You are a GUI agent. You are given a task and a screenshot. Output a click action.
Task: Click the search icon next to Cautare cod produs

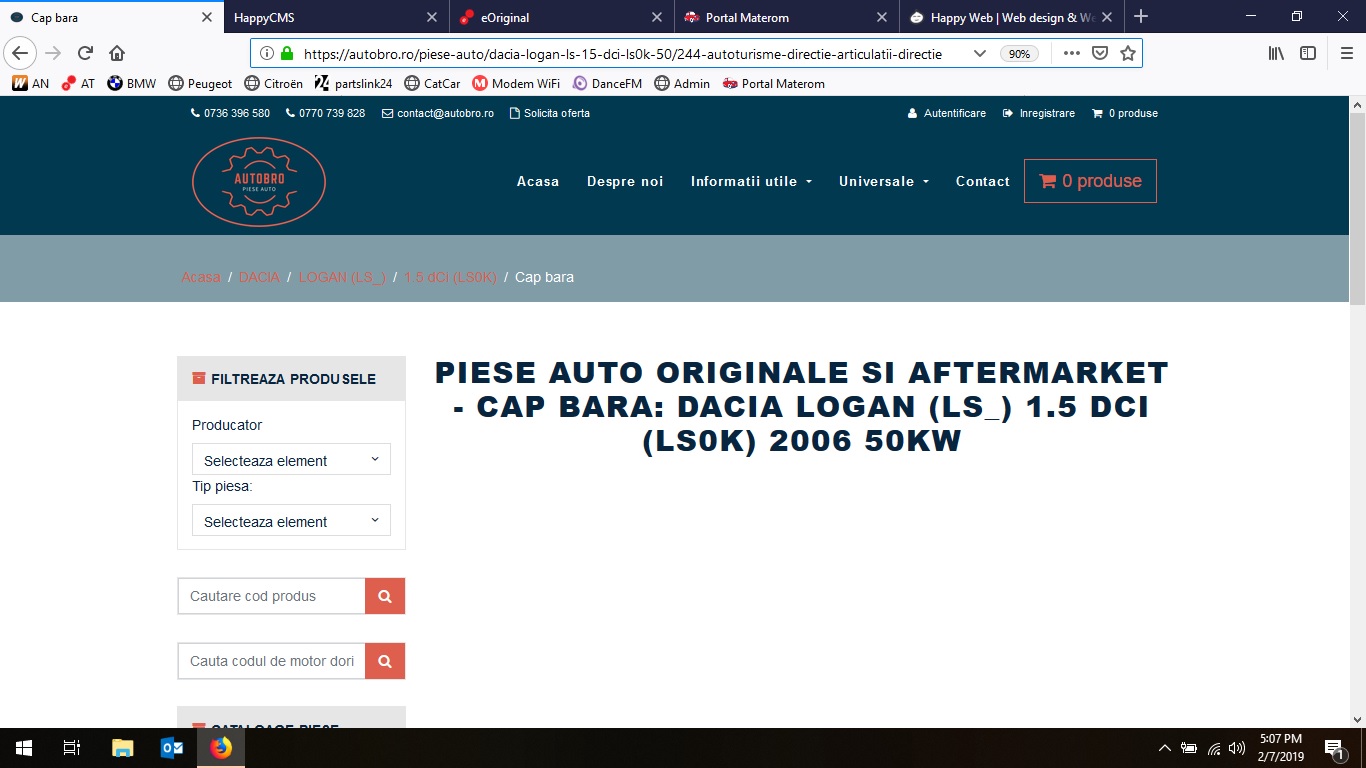point(385,596)
